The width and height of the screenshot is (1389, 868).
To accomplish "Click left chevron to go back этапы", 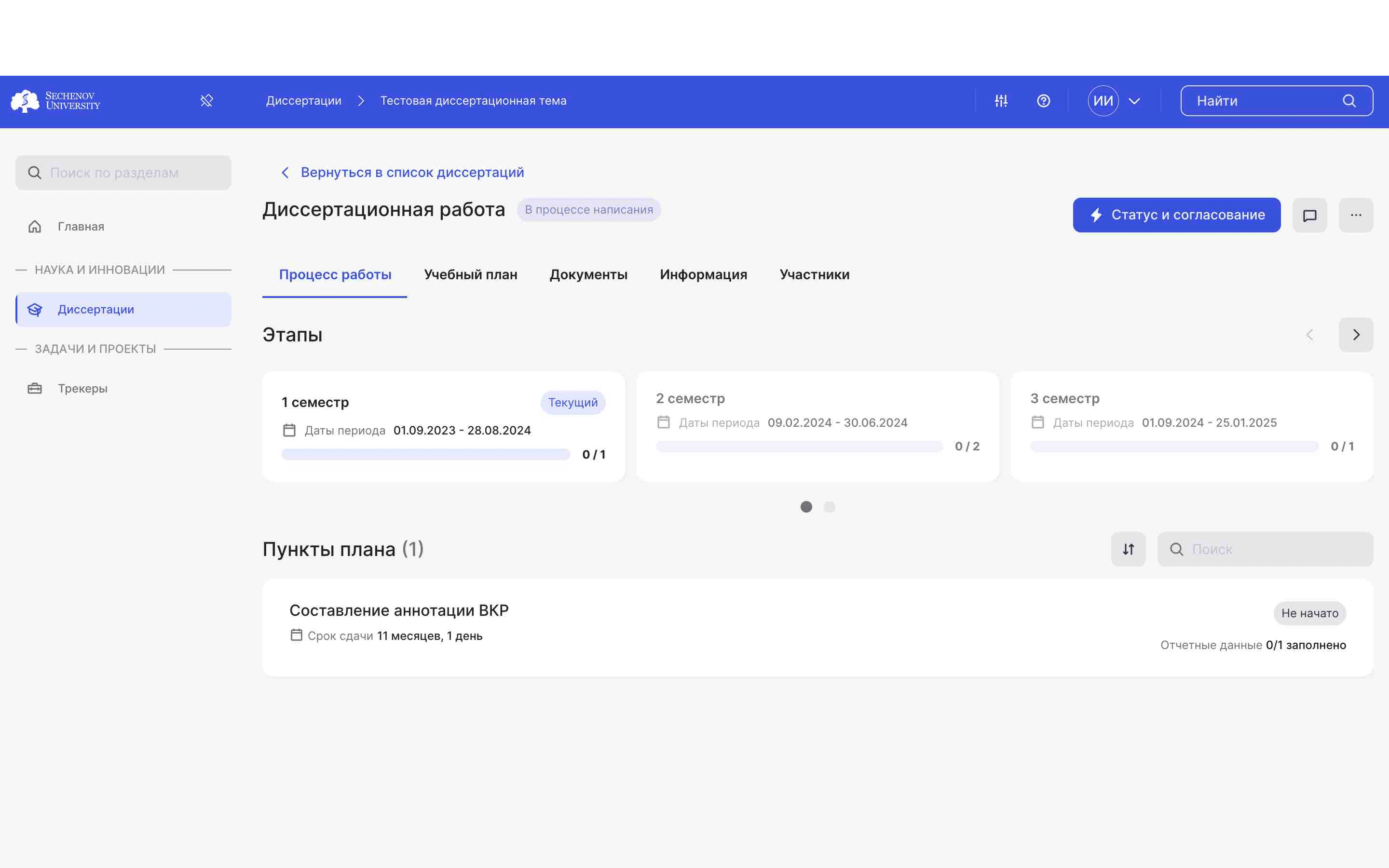I will click(1310, 335).
